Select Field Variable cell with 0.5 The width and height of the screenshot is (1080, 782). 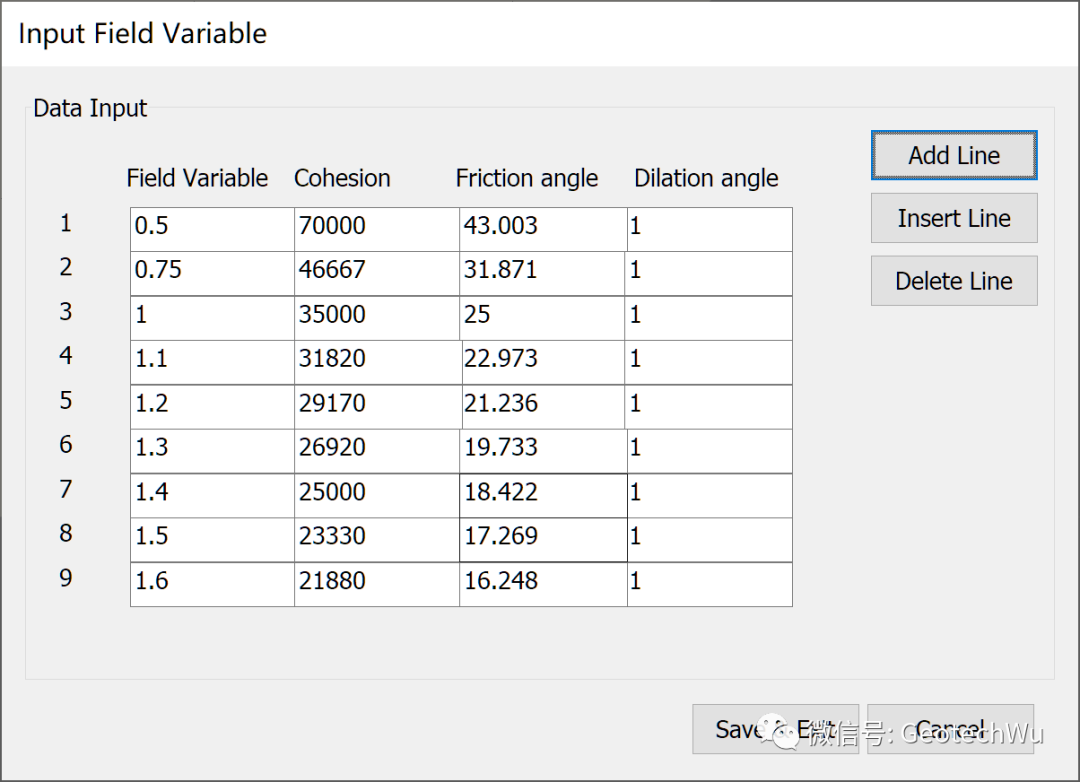[212, 229]
